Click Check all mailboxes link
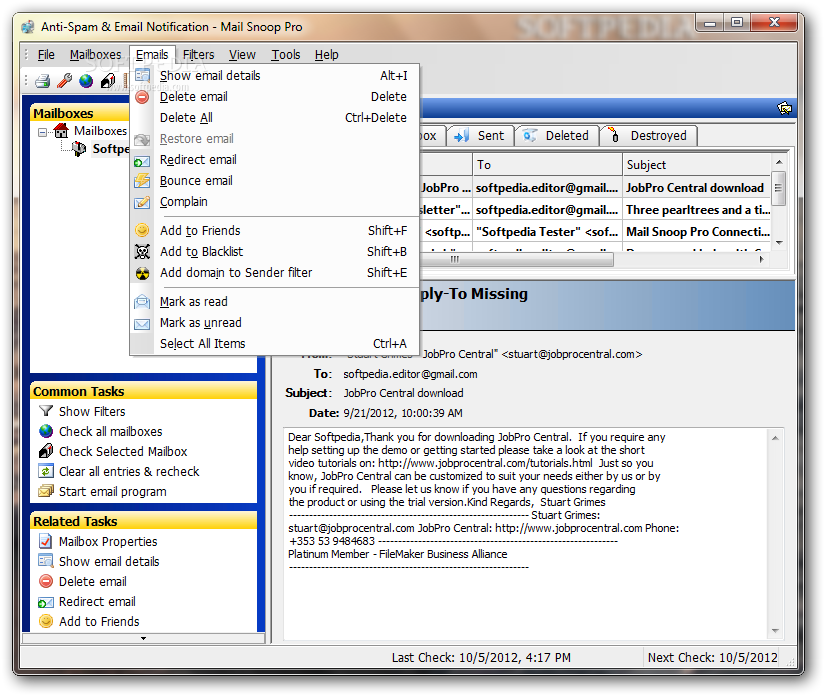The height and width of the screenshot is (696, 825). pyautogui.click(x=110, y=431)
